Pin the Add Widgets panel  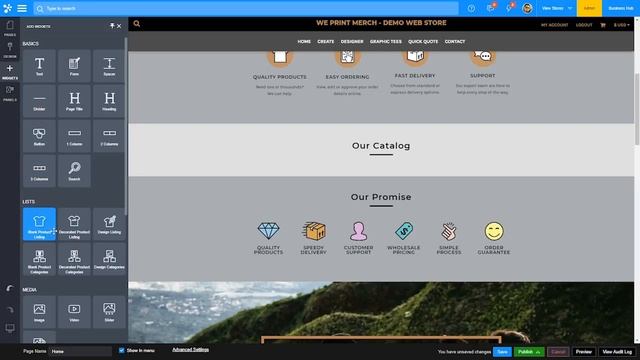coord(112,26)
